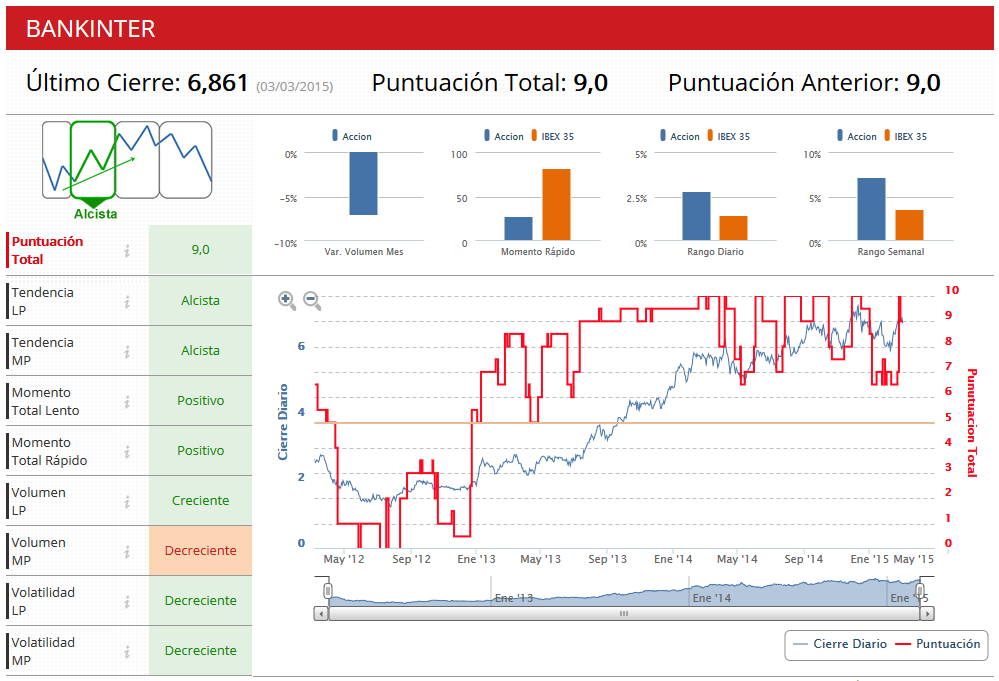This screenshot has width=999, height=681.
Task: Click the scrollbar left arrow button
Action: click(321, 613)
